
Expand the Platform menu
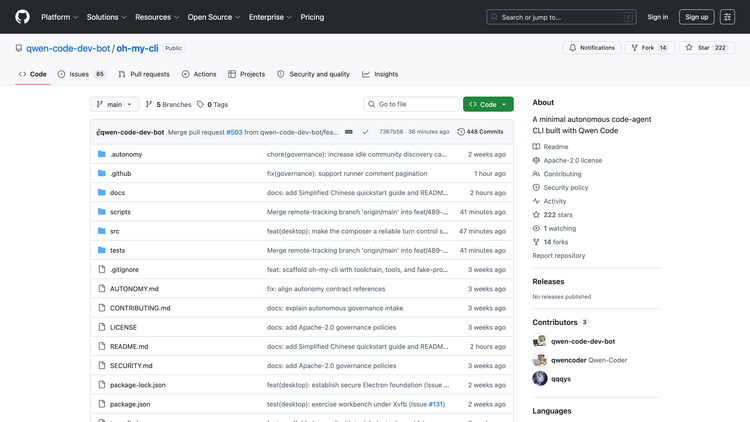point(59,17)
